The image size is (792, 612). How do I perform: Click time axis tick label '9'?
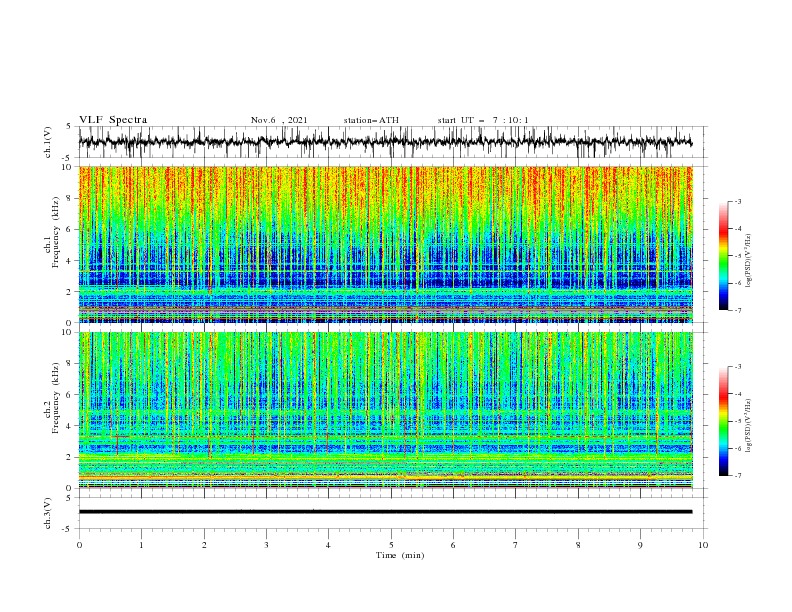640,545
